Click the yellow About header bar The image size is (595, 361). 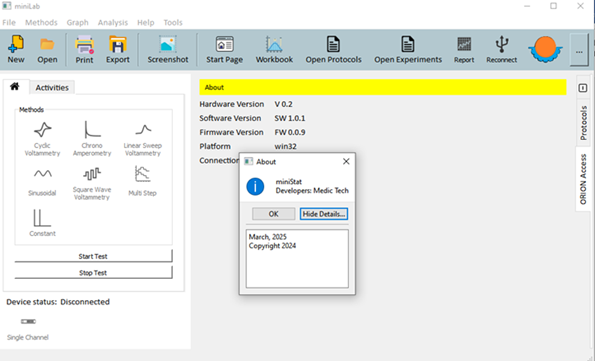coord(383,87)
